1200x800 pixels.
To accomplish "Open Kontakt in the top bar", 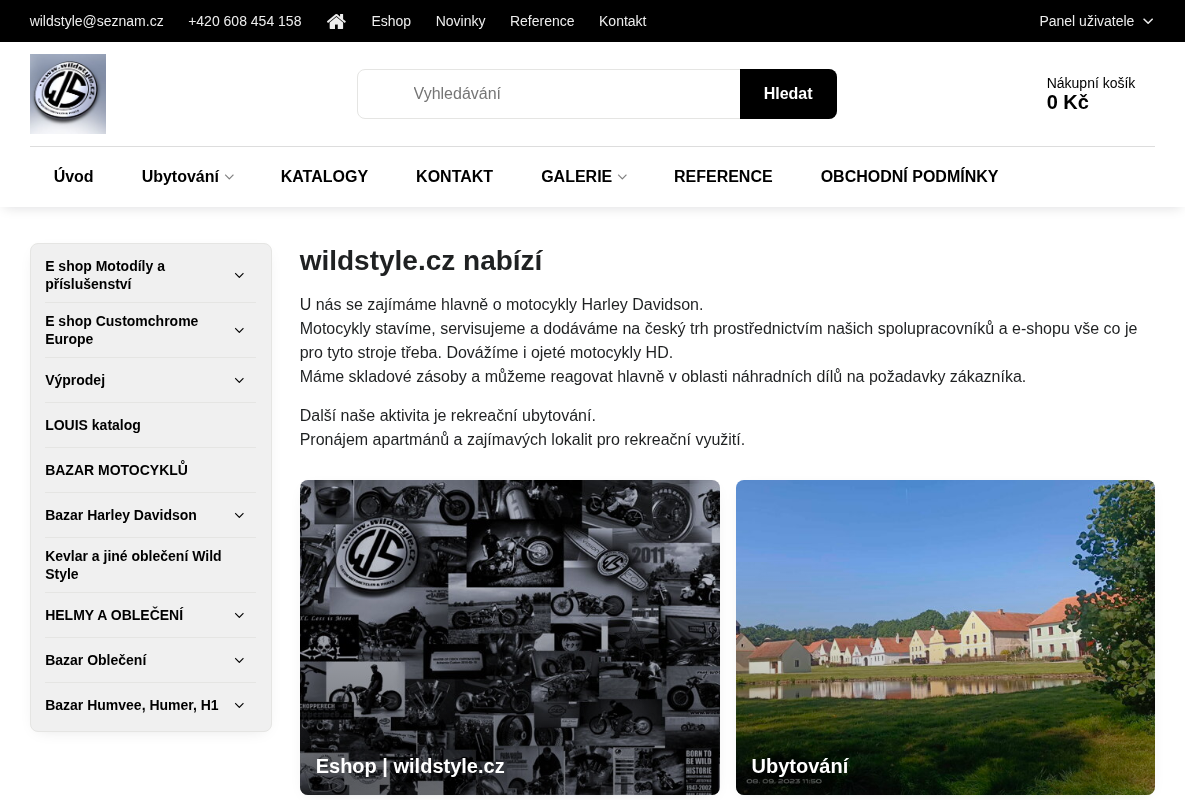I will 623,21.
